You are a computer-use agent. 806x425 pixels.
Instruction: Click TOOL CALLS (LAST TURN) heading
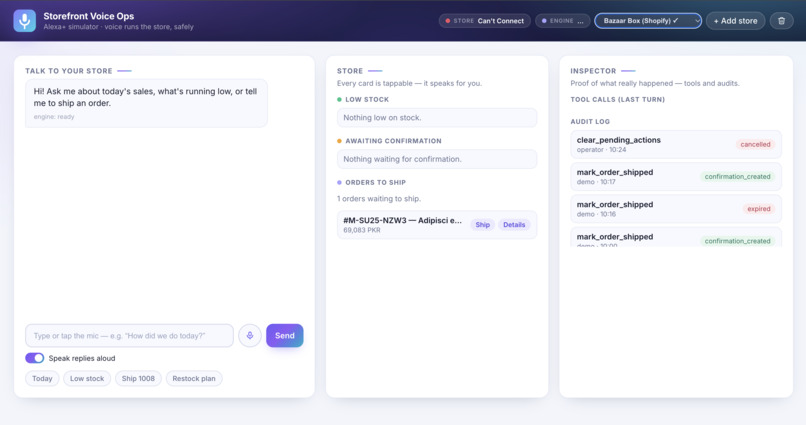617,100
